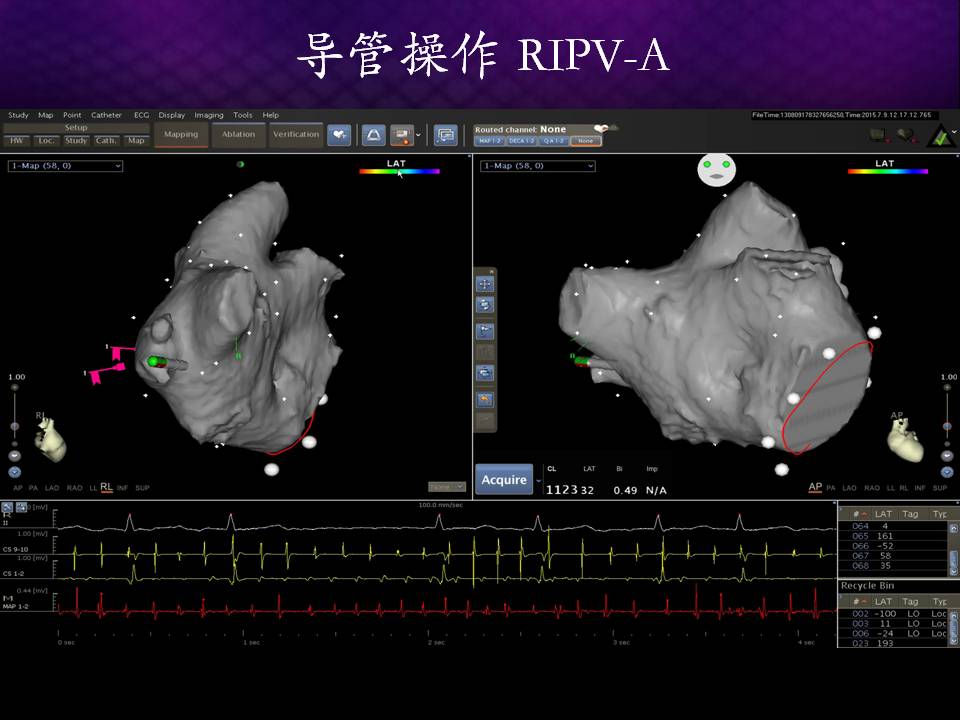Switch left view to PA projection
The width and height of the screenshot is (960, 720).
(33, 487)
